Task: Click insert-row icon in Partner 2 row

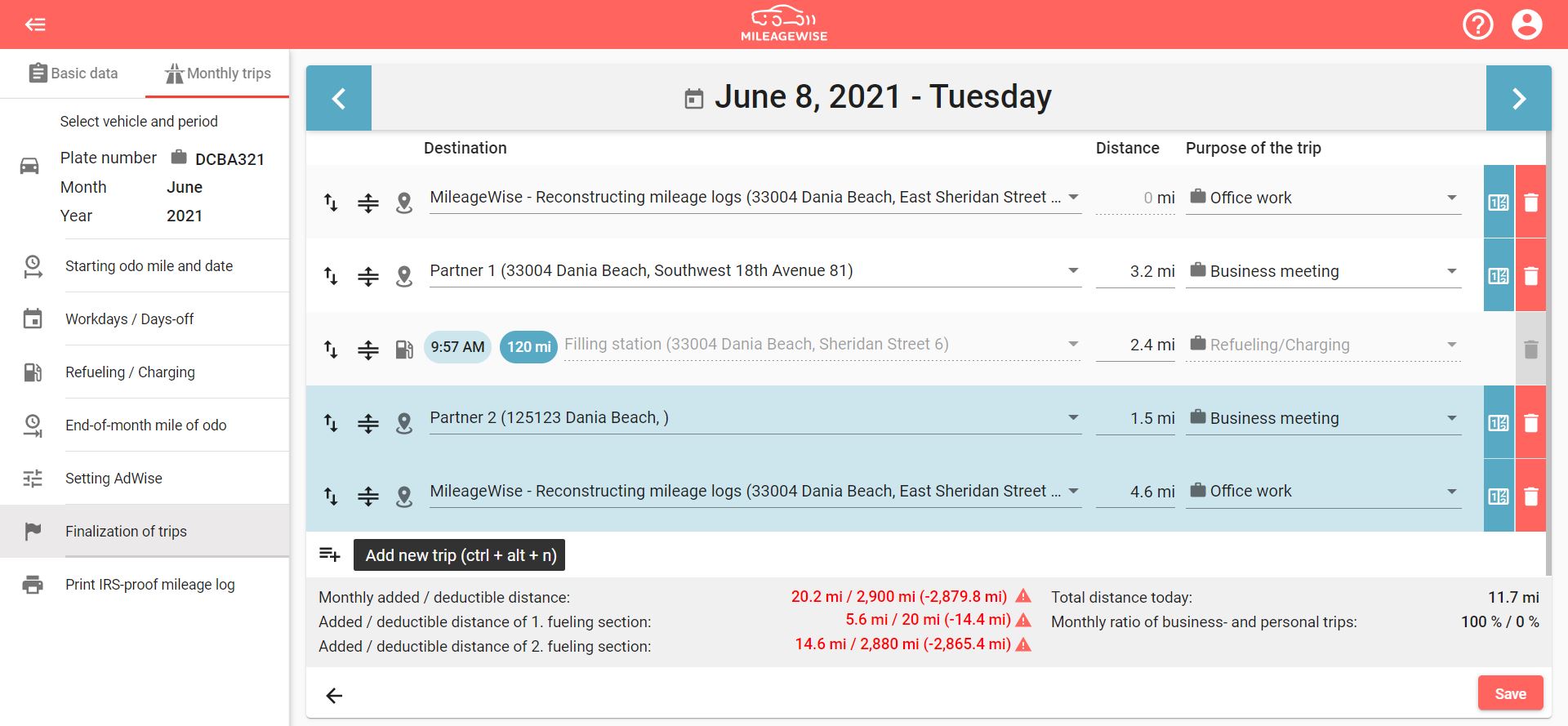Action: coord(368,423)
